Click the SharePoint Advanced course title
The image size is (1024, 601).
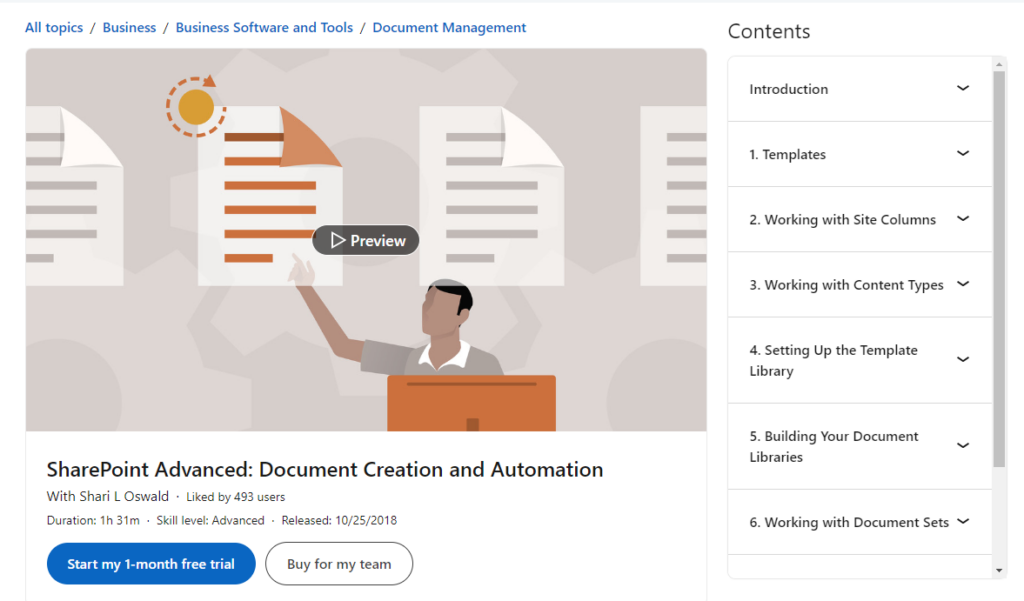click(325, 469)
